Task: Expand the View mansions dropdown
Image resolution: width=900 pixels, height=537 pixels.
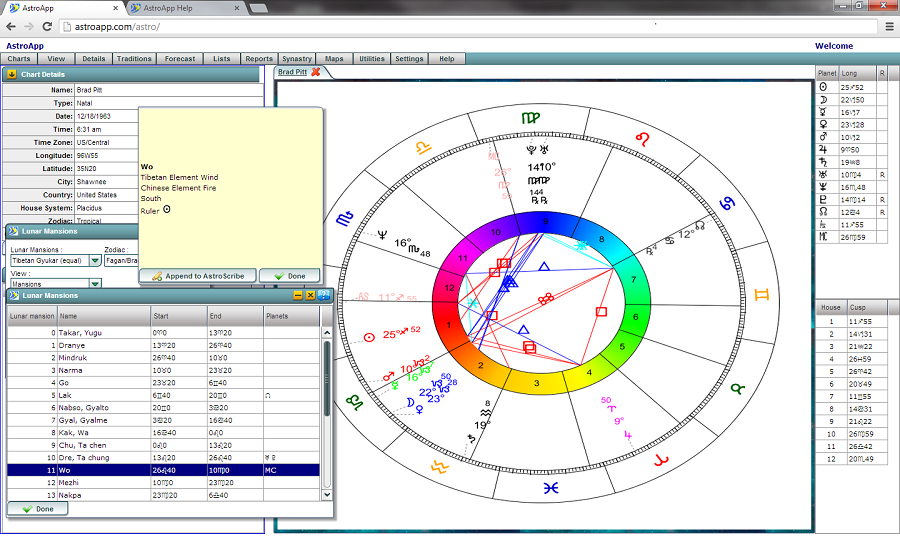Action: pyautogui.click(x=95, y=284)
